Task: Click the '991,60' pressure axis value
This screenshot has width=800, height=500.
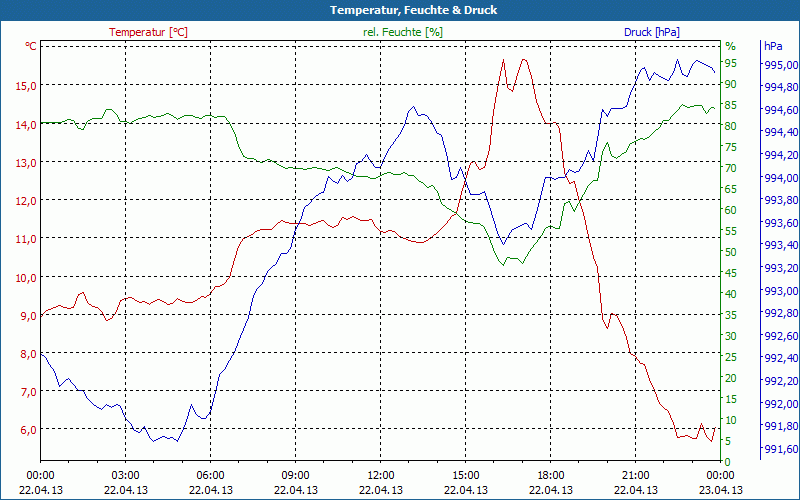Action: tap(781, 449)
